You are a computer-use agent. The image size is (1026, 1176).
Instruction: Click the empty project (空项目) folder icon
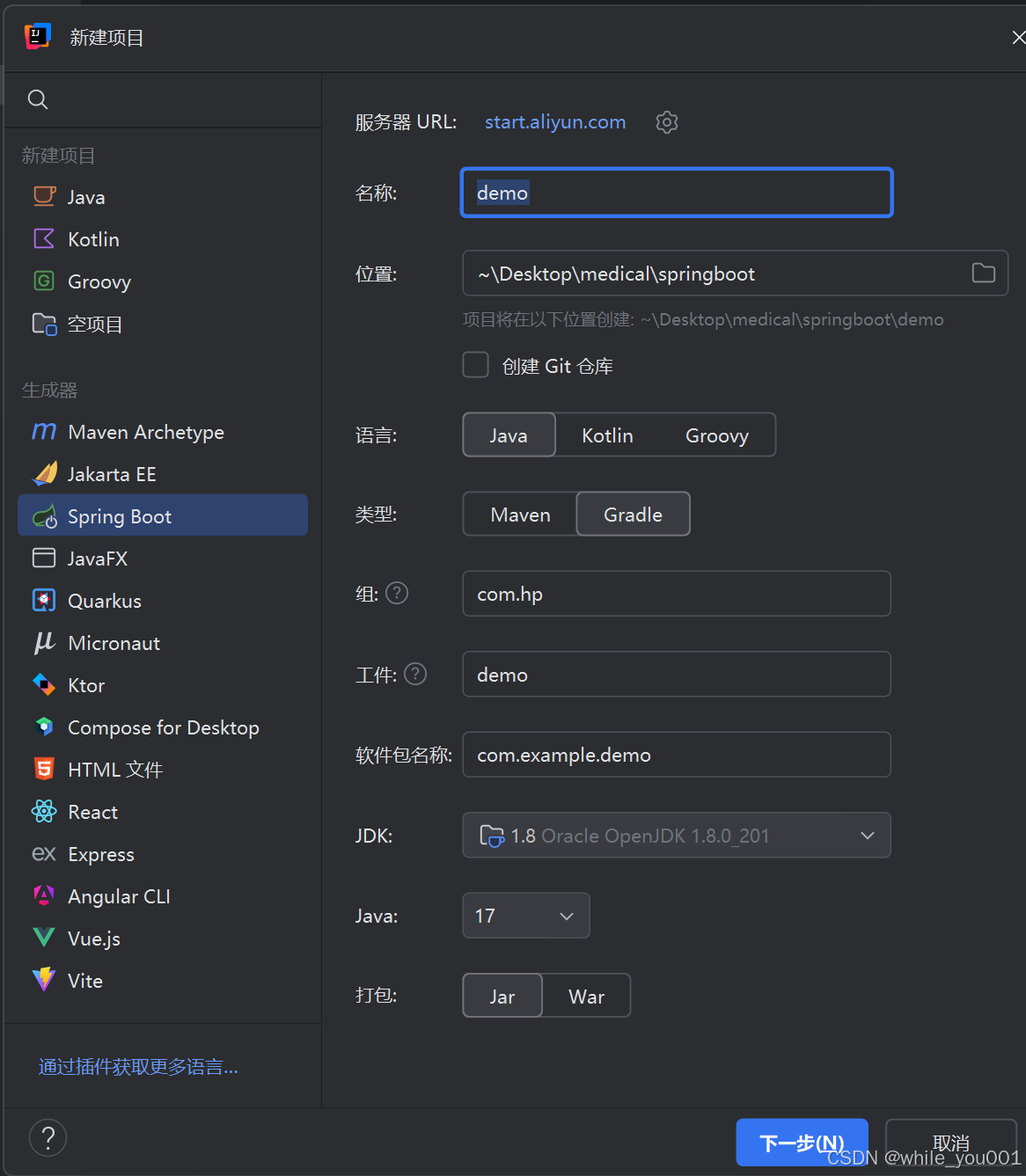pyautogui.click(x=44, y=324)
